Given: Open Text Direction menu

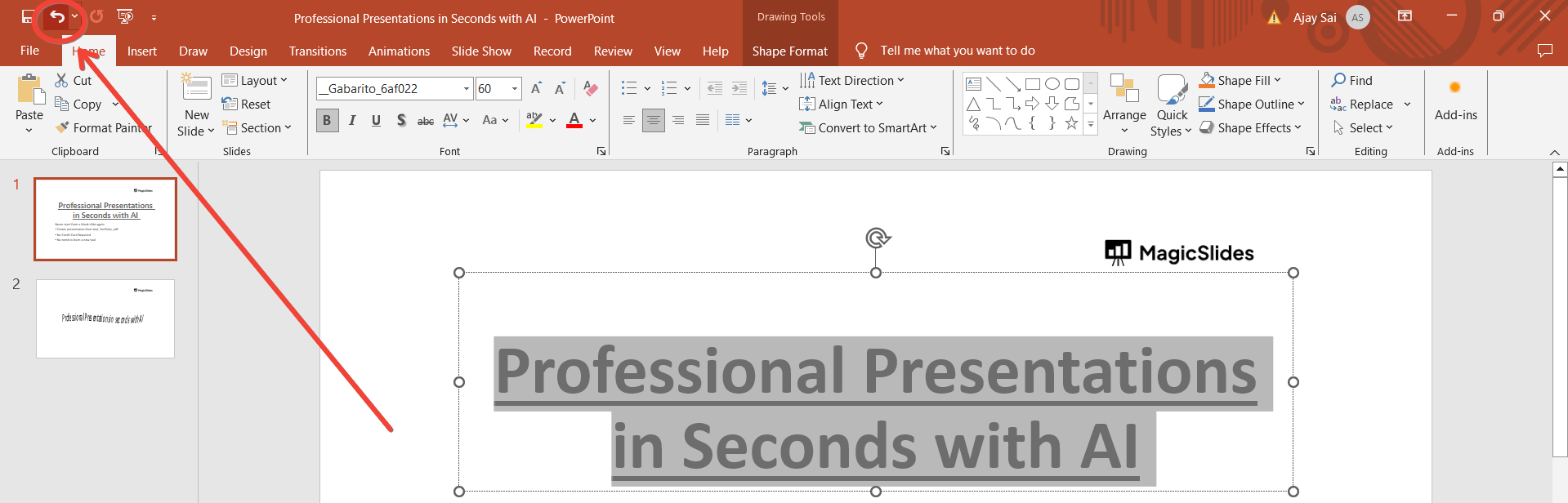Looking at the screenshot, I should coord(852,80).
